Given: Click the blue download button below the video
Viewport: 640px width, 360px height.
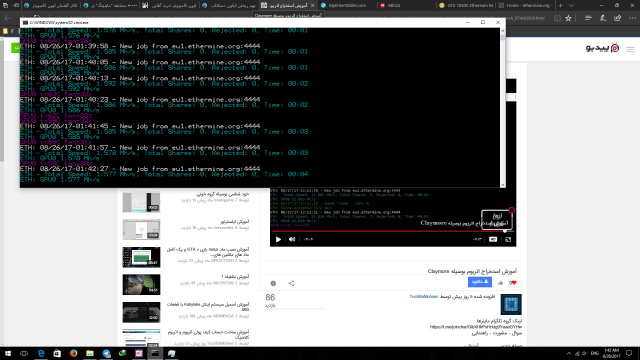Looking at the screenshot, I should [480, 282].
